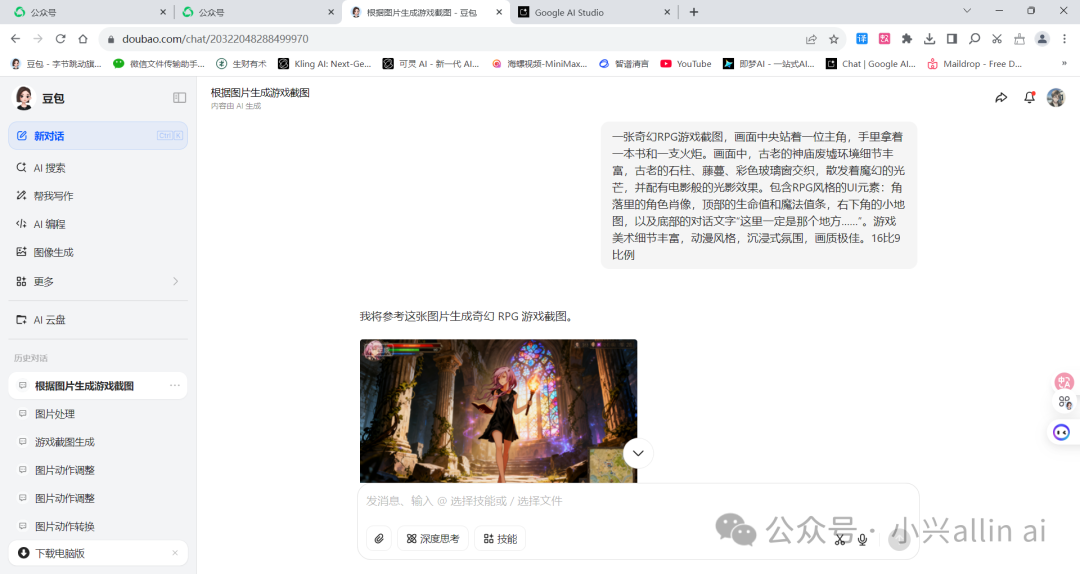Open the 技能 skills menu

click(x=500, y=538)
